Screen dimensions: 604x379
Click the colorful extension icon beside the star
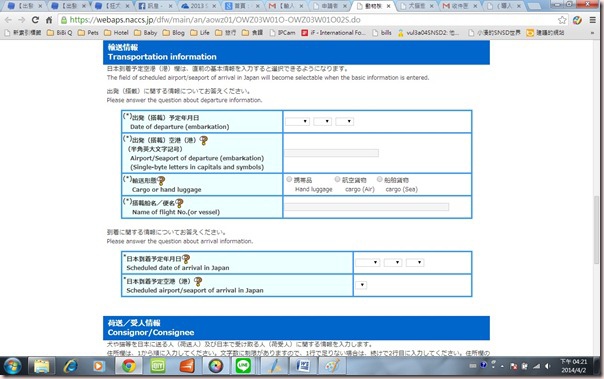click(577, 20)
